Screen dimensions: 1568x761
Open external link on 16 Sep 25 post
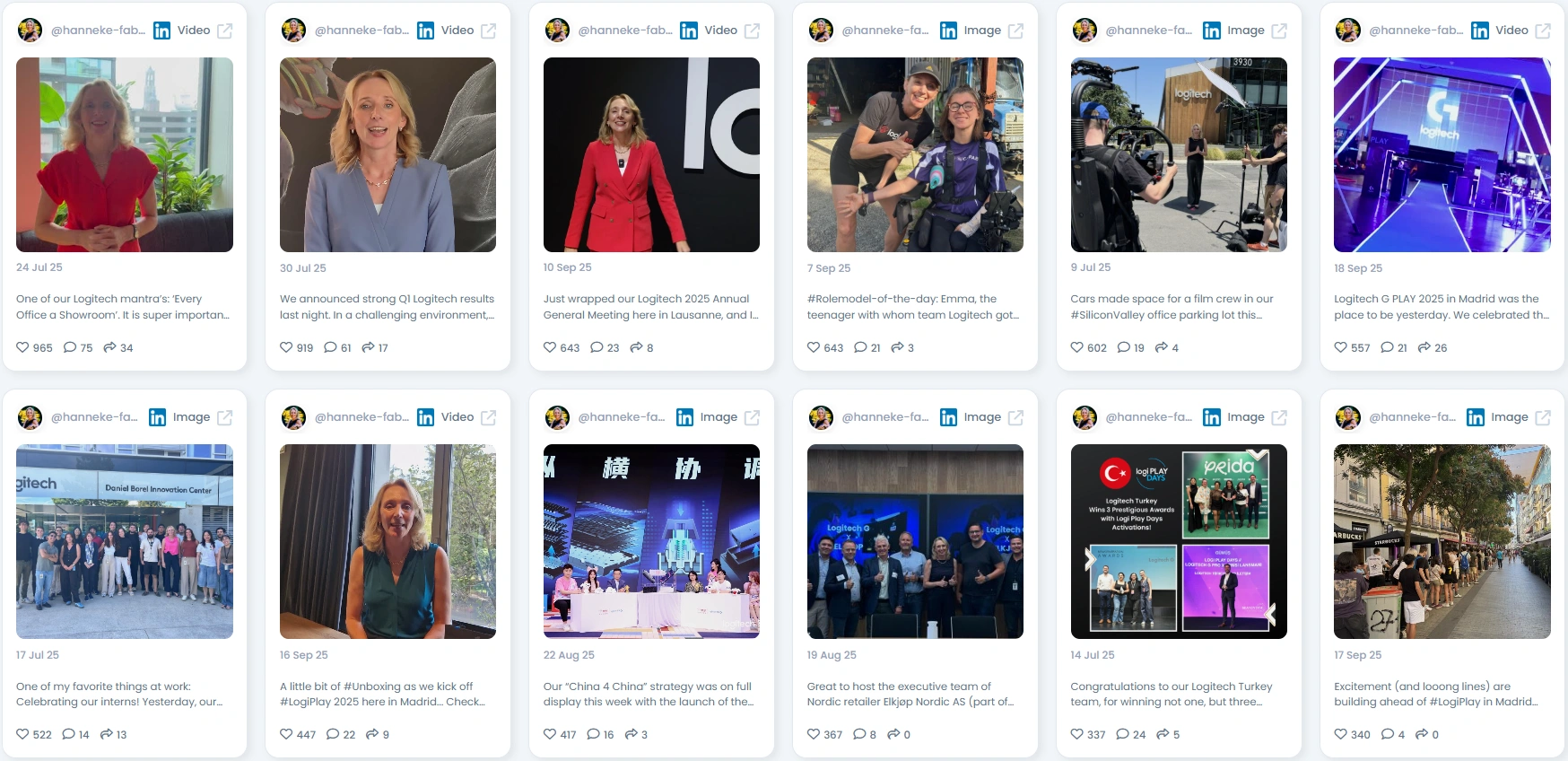coord(489,417)
